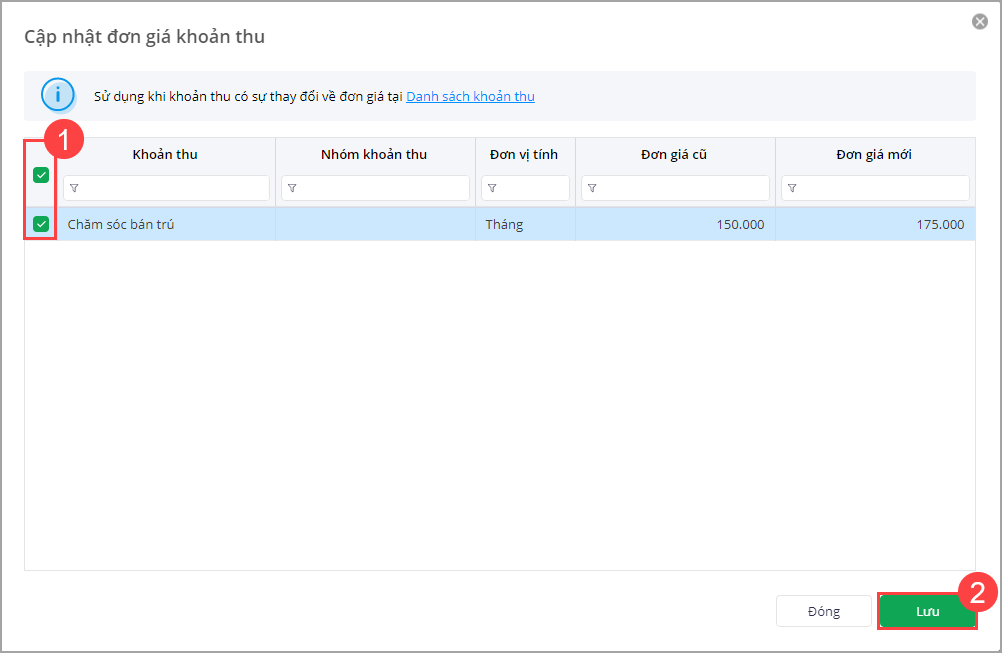Focus the Đơn giá mới filter field

click(x=882, y=188)
